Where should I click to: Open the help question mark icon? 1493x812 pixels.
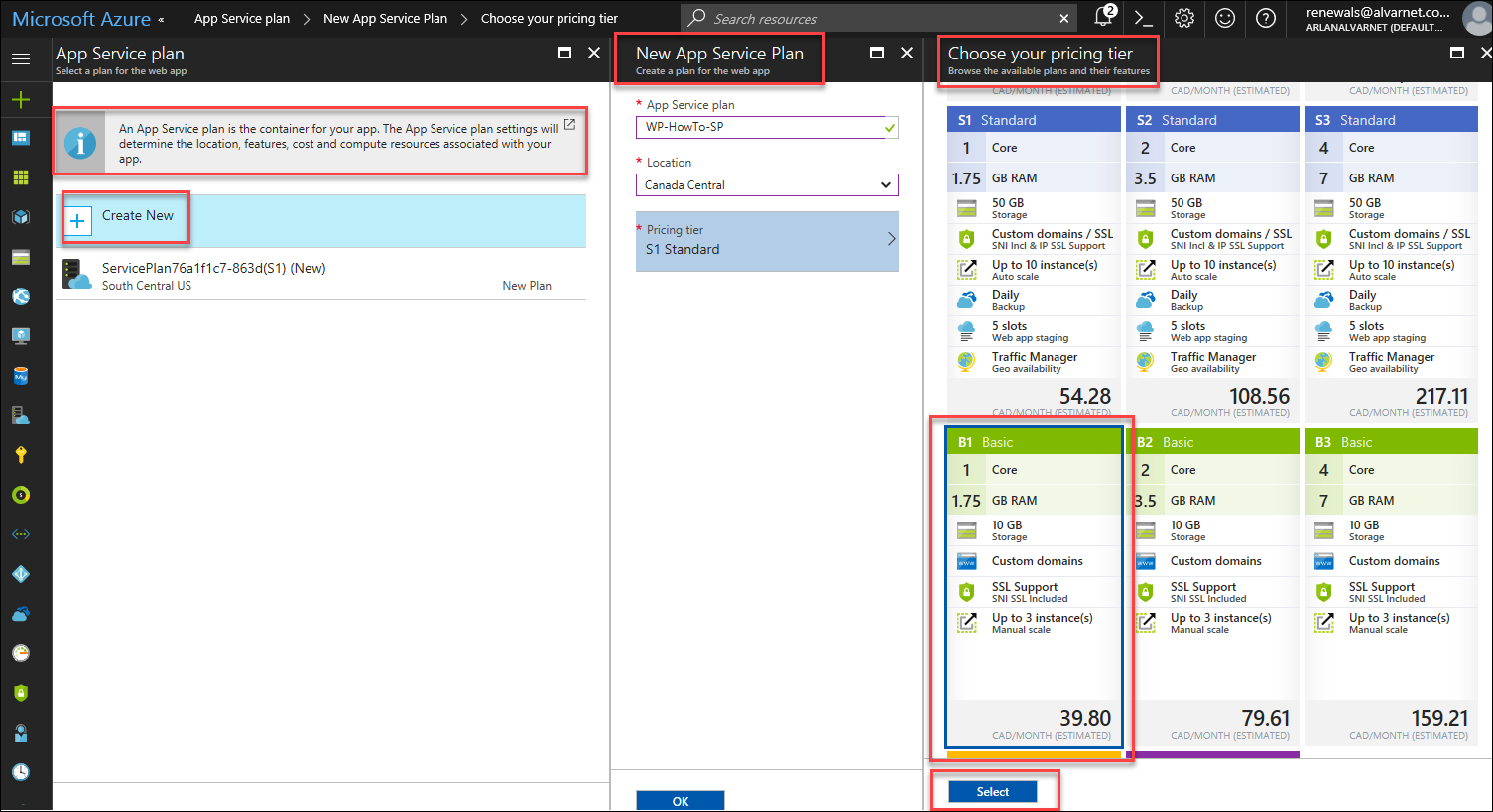point(1266,18)
